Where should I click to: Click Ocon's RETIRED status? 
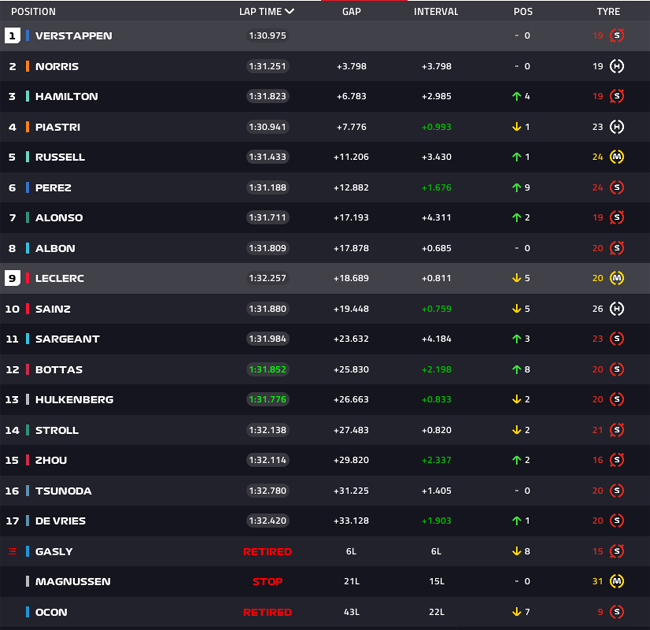coord(267,612)
